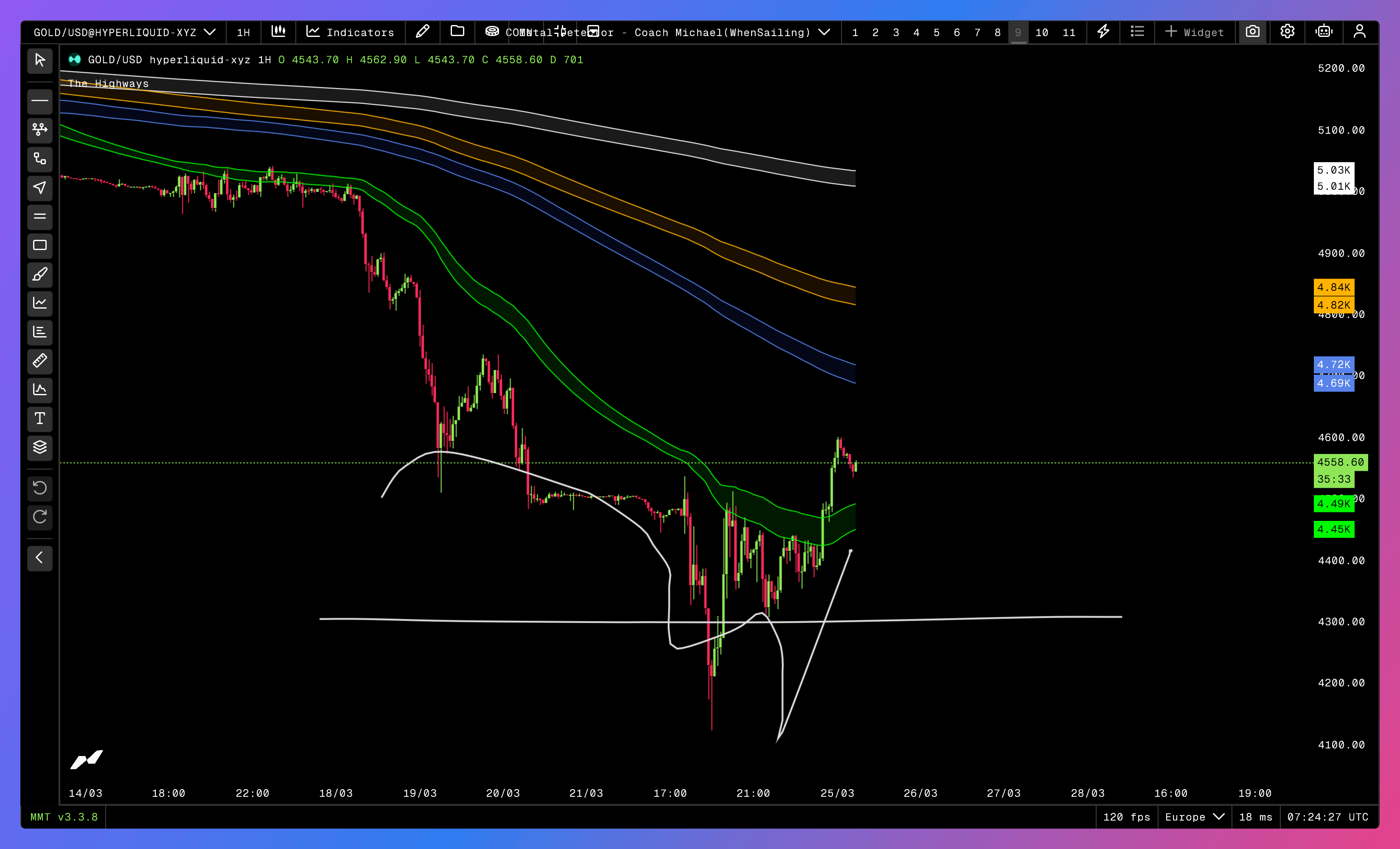Click the Widget add button
Viewport: 1400px width, 849px height.
[1194, 32]
